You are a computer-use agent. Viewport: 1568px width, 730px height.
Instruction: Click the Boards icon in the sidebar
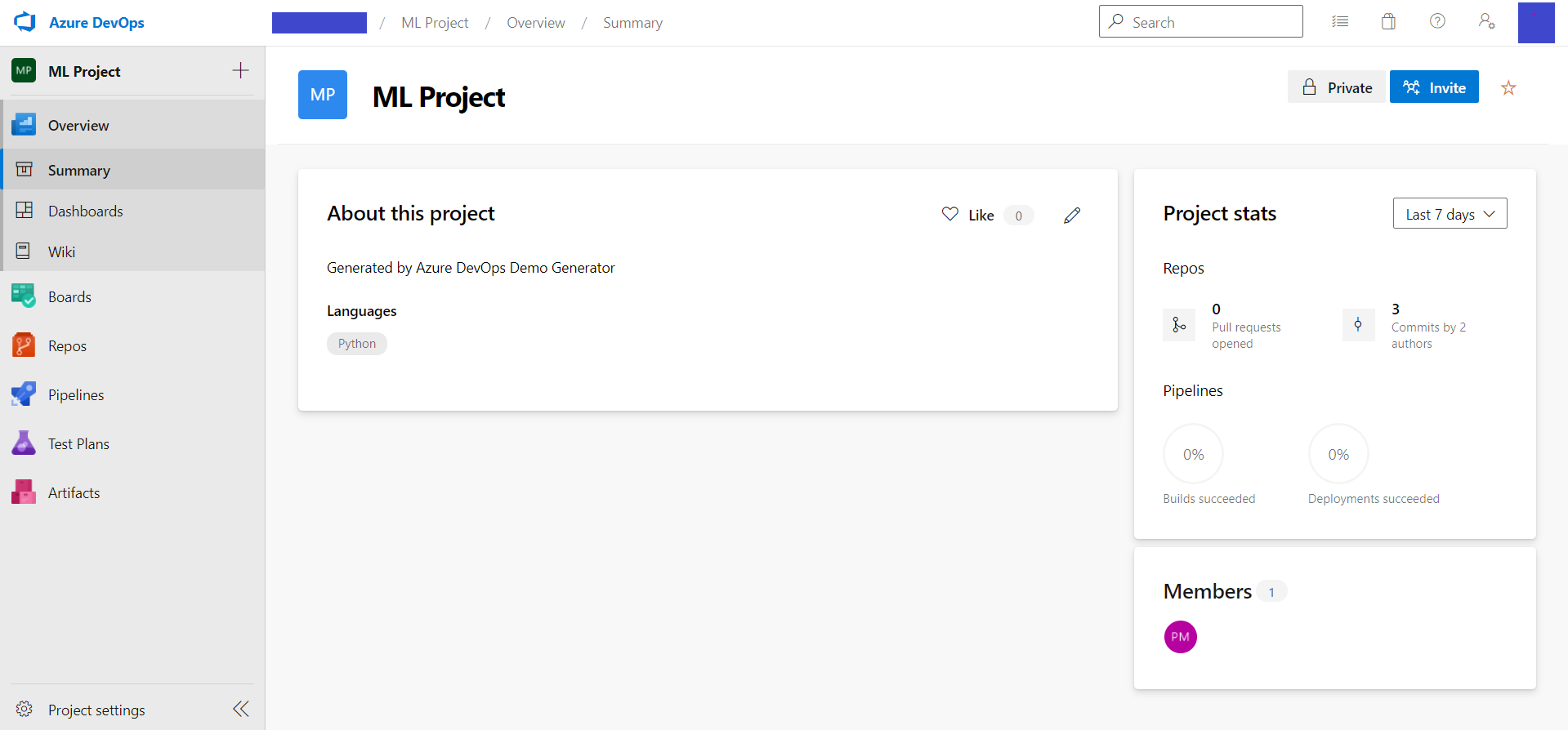(x=24, y=296)
